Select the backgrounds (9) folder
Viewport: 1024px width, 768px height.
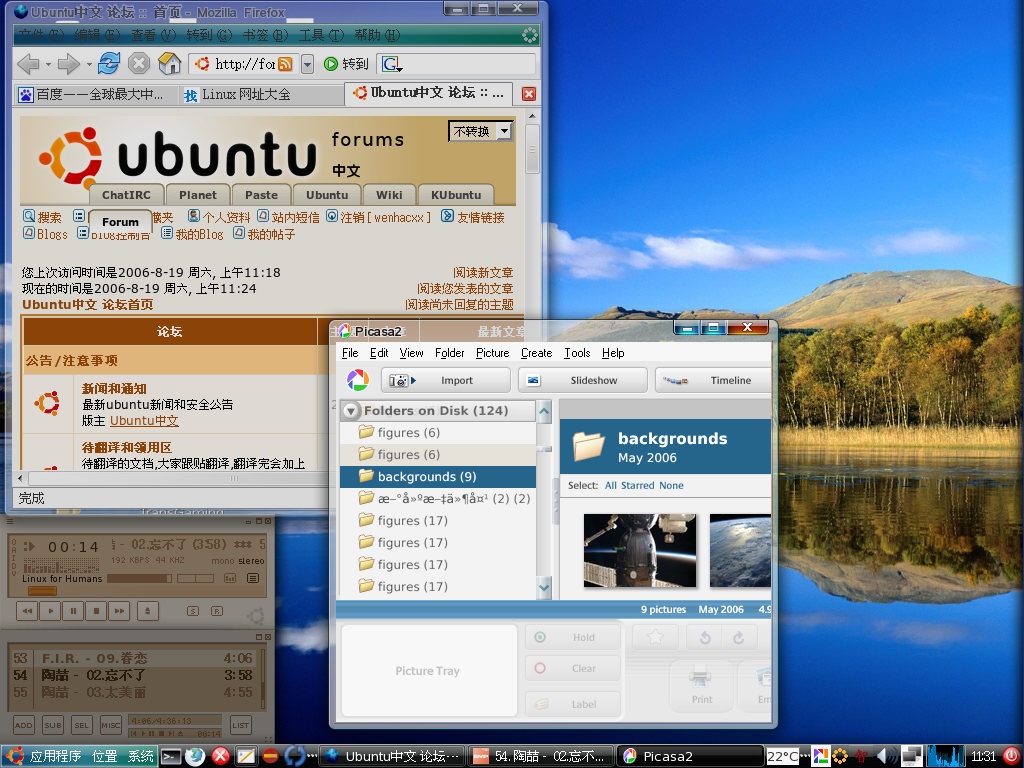438,477
